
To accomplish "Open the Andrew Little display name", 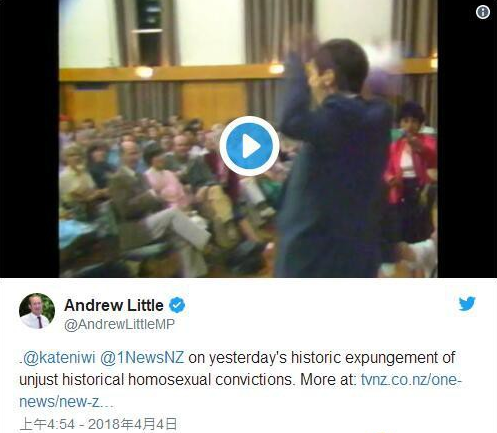I will click(114, 305).
